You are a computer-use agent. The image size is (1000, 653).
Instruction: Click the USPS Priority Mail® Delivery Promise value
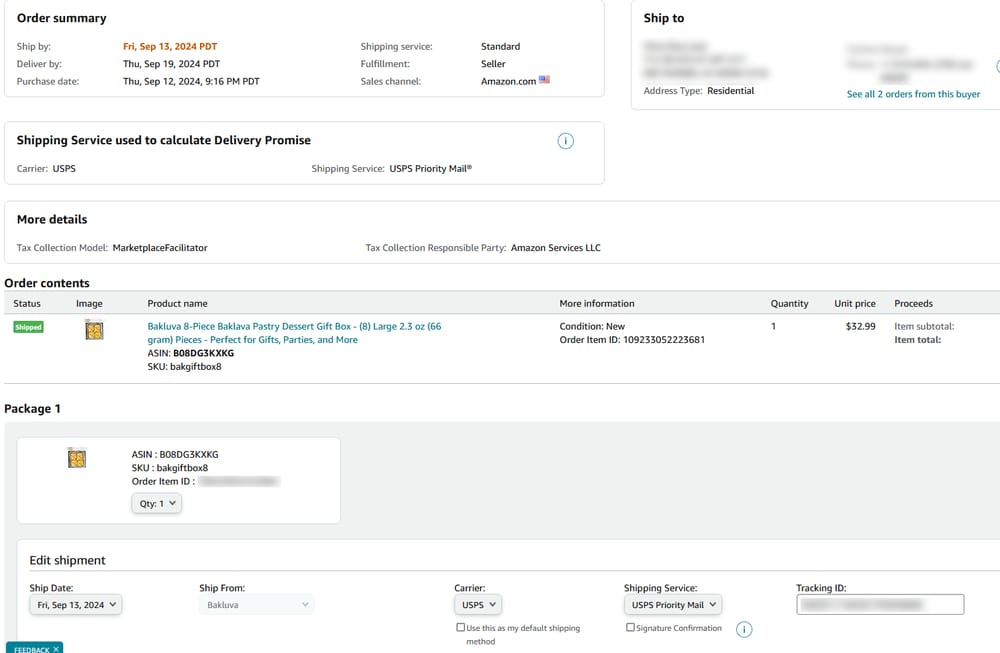point(431,168)
